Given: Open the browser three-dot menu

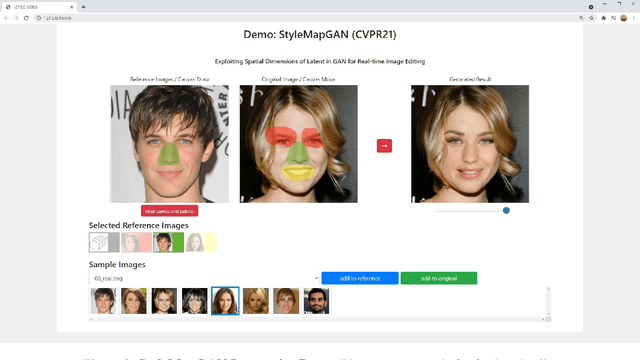Looking at the screenshot, I should [x=634, y=18].
